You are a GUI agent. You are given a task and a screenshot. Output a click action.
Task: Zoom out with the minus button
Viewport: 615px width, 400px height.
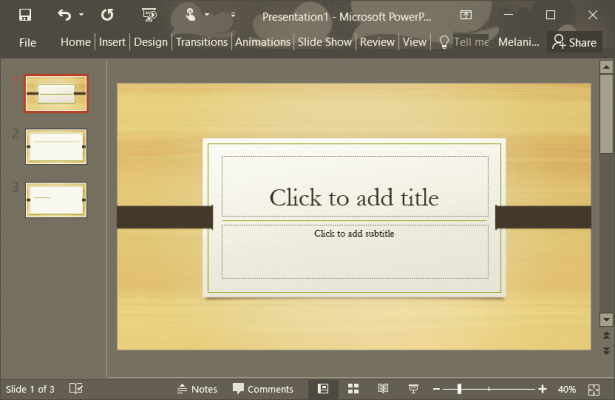436,389
